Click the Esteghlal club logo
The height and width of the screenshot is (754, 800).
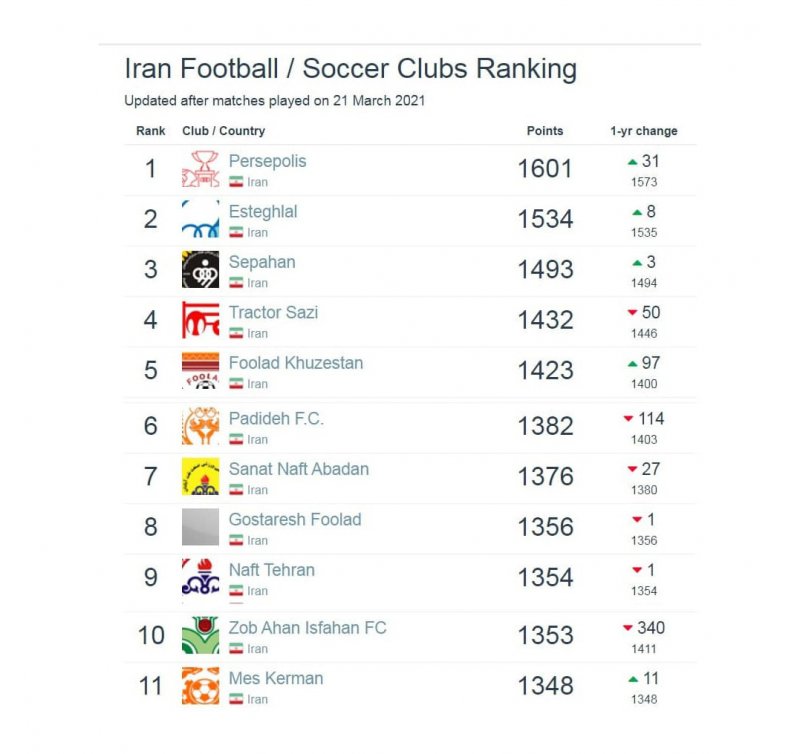[x=200, y=219]
